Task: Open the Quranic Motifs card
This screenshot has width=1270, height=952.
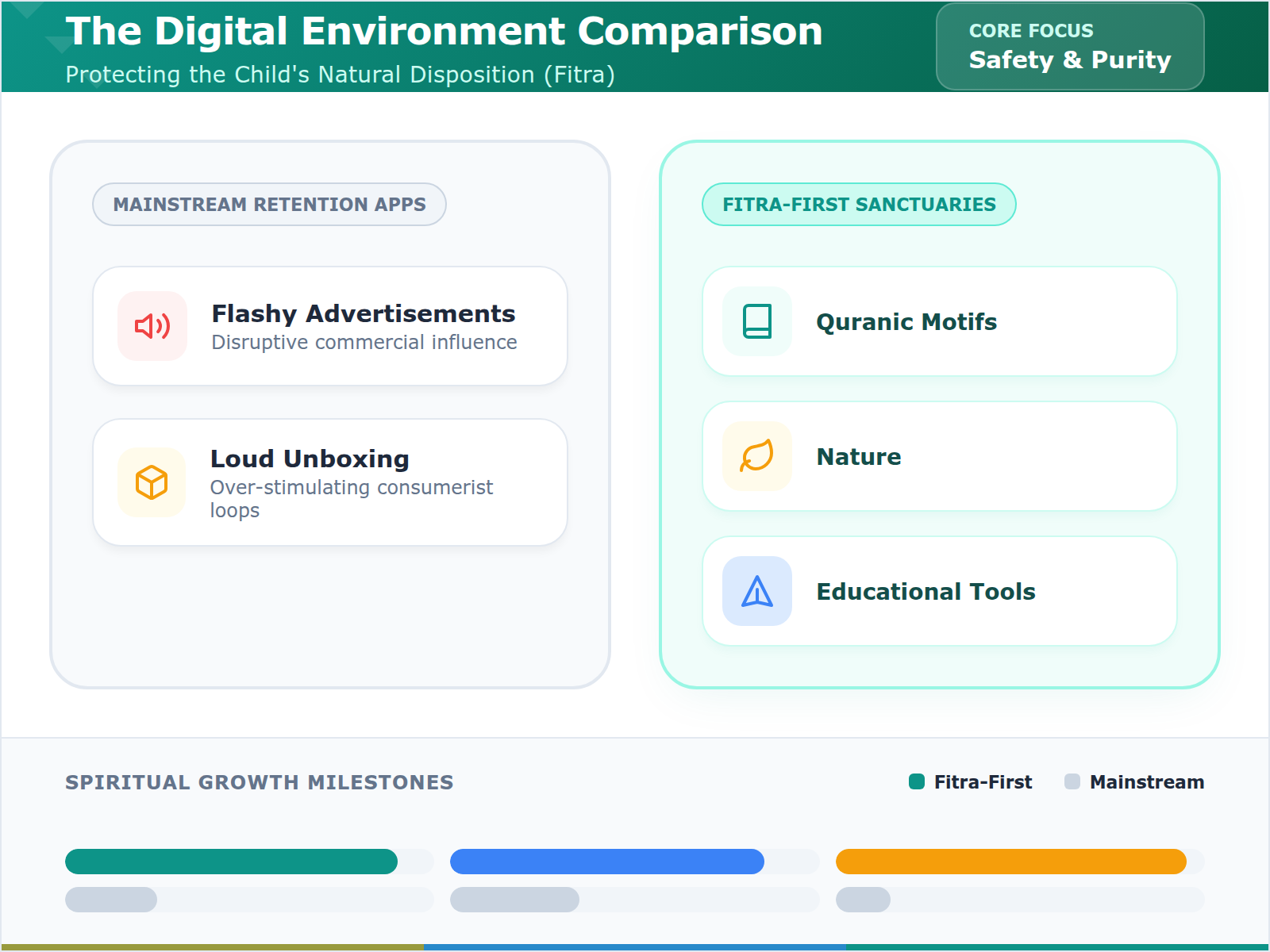Action: pyautogui.click(x=939, y=321)
